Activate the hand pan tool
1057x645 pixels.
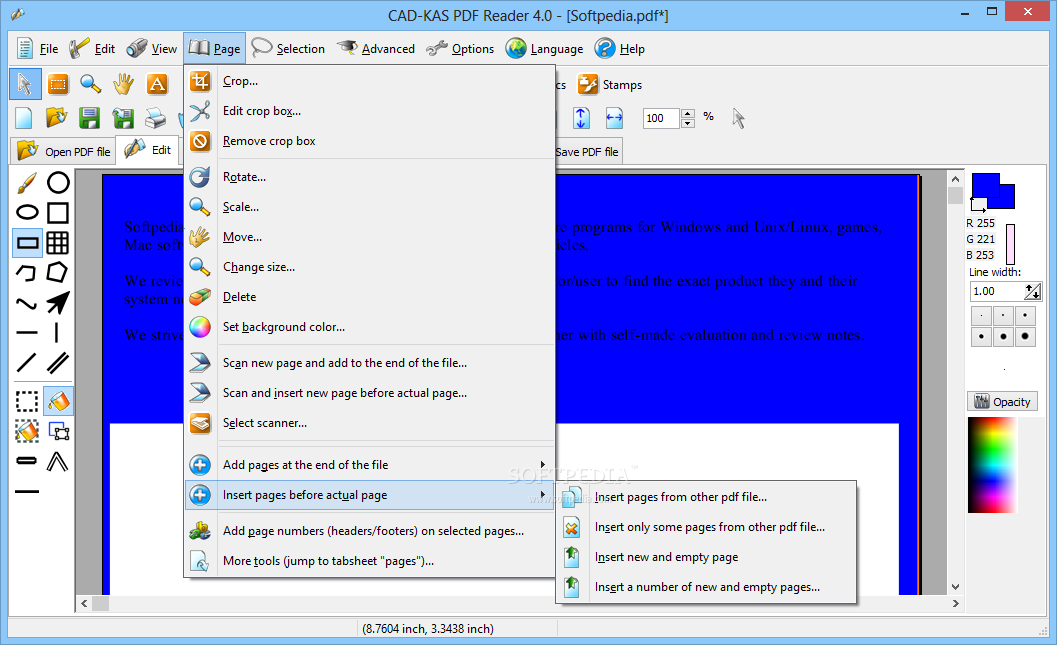(x=123, y=84)
